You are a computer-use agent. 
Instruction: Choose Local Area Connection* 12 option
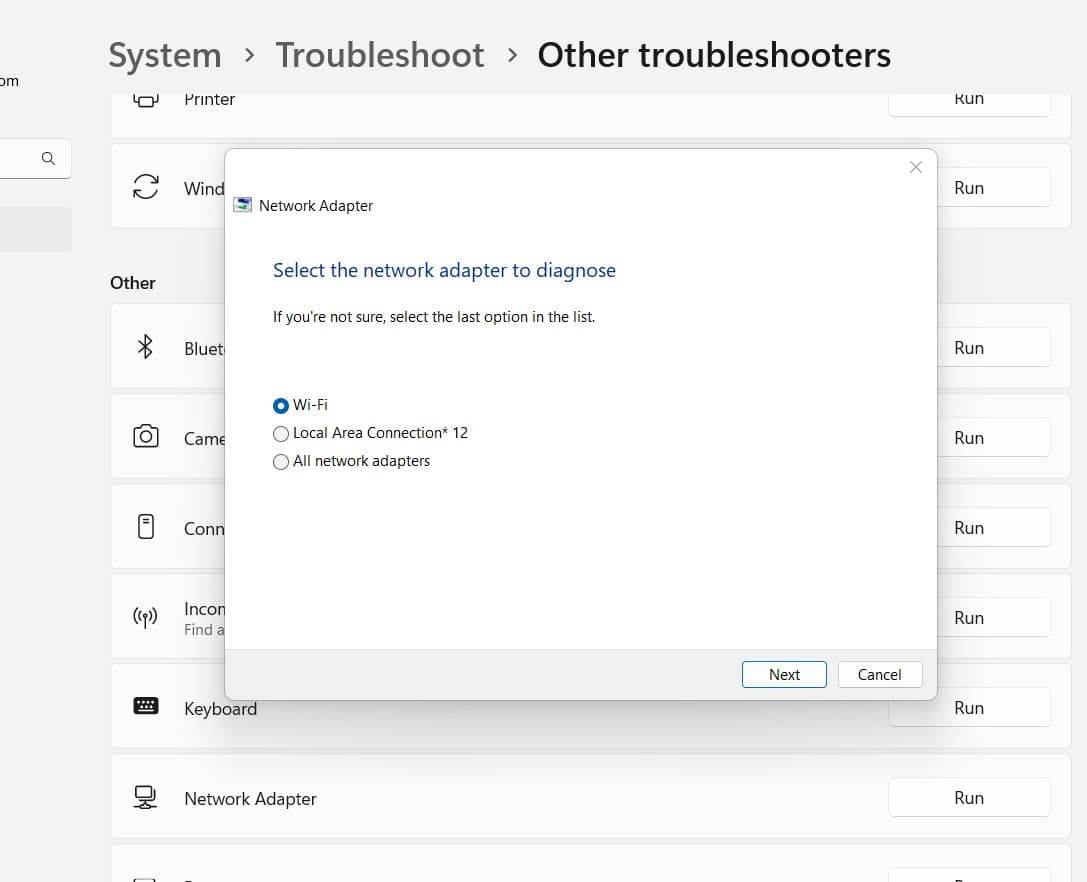(281, 433)
